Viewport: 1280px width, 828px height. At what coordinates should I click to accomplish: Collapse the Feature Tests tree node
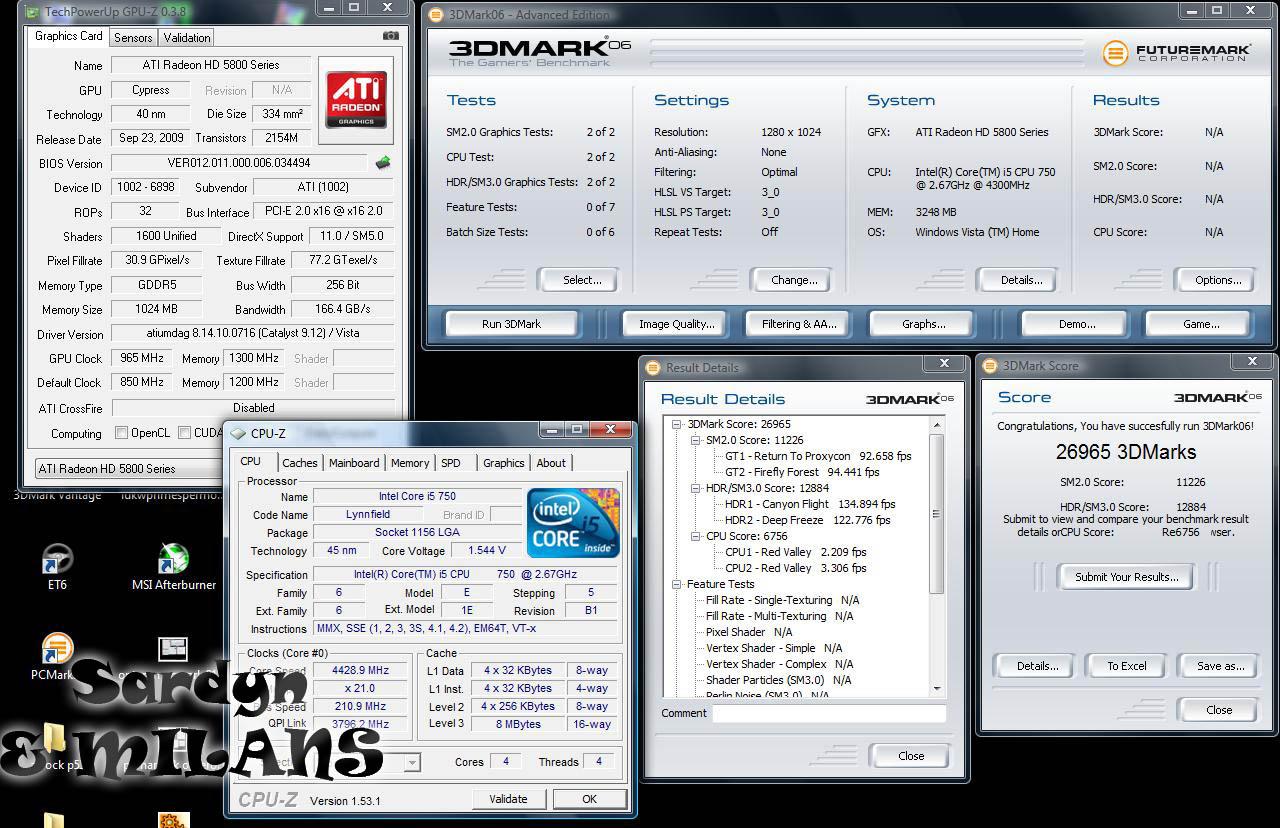point(676,584)
